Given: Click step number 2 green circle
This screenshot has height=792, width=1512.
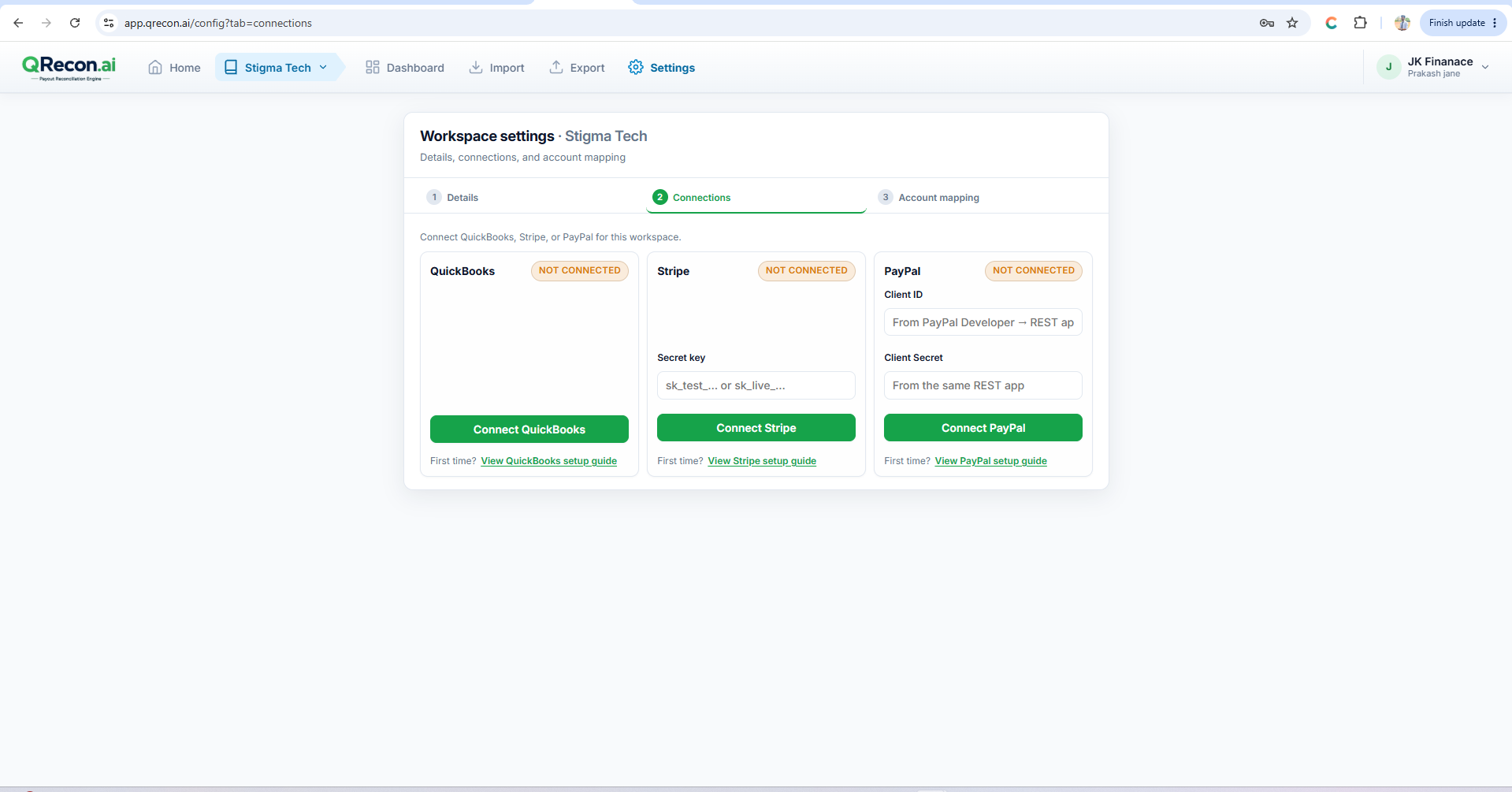Looking at the screenshot, I should click(660, 197).
